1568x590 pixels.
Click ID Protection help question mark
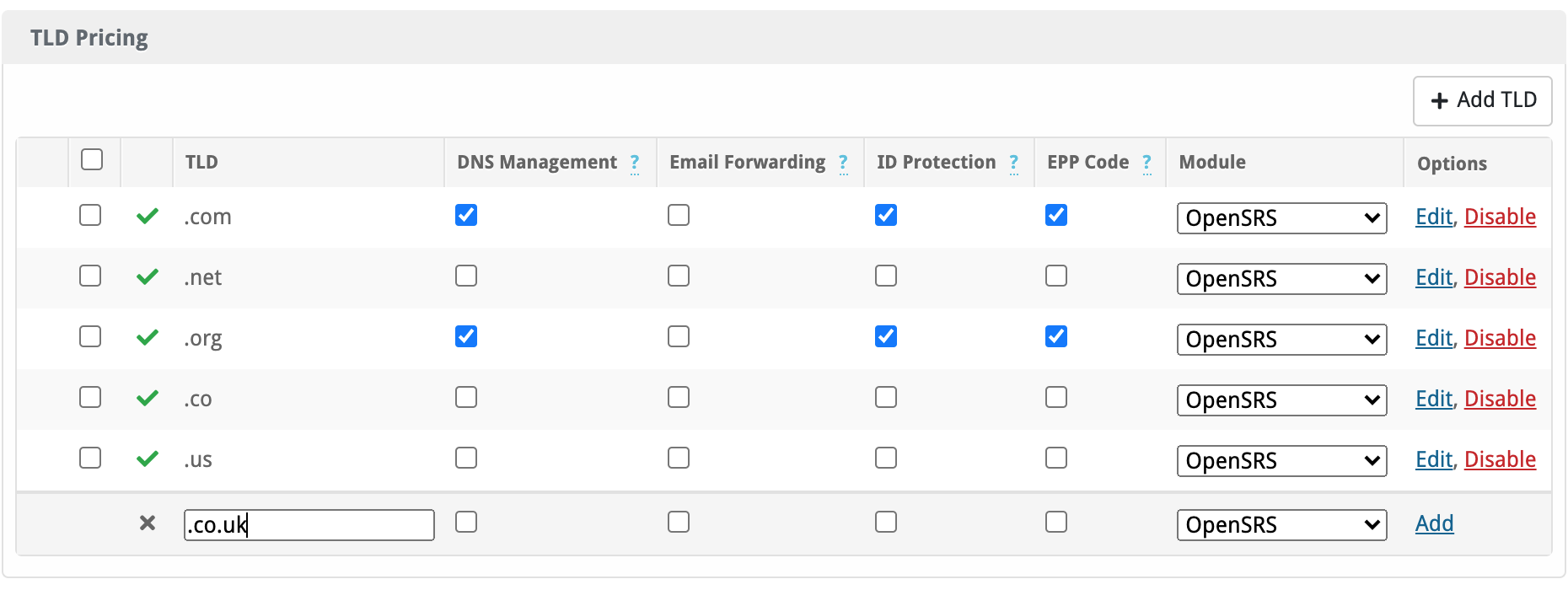pyautogui.click(x=1014, y=163)
